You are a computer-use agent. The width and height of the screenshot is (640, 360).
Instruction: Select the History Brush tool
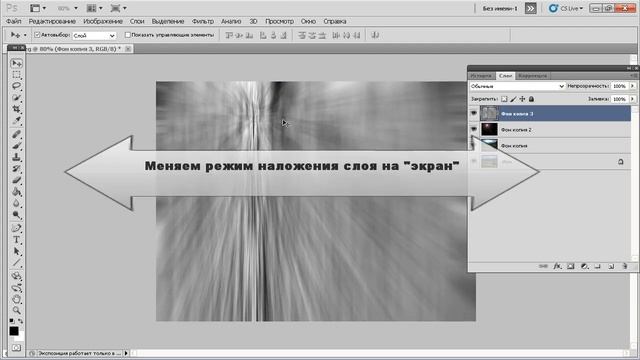click(x=16, y=169)
